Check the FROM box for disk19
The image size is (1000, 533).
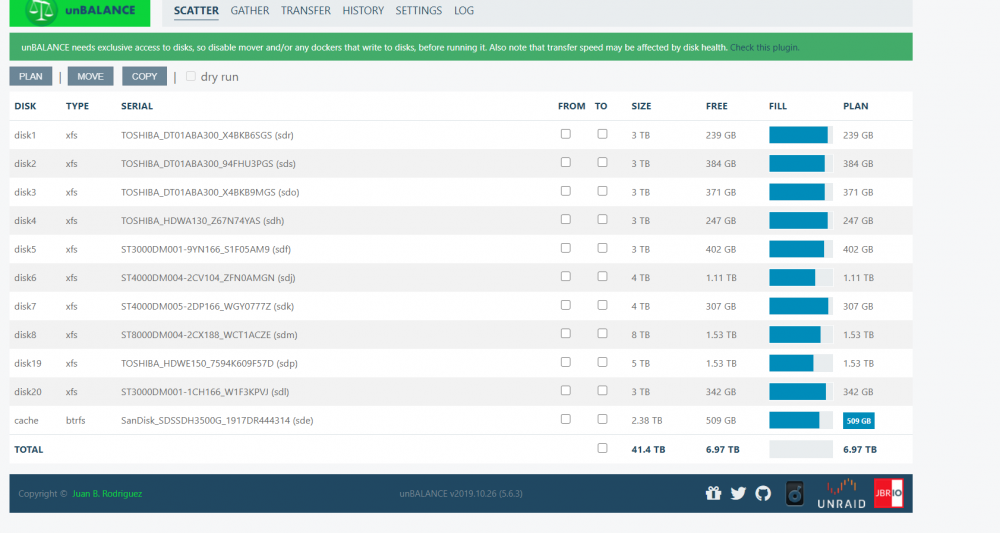coord(566,362)
